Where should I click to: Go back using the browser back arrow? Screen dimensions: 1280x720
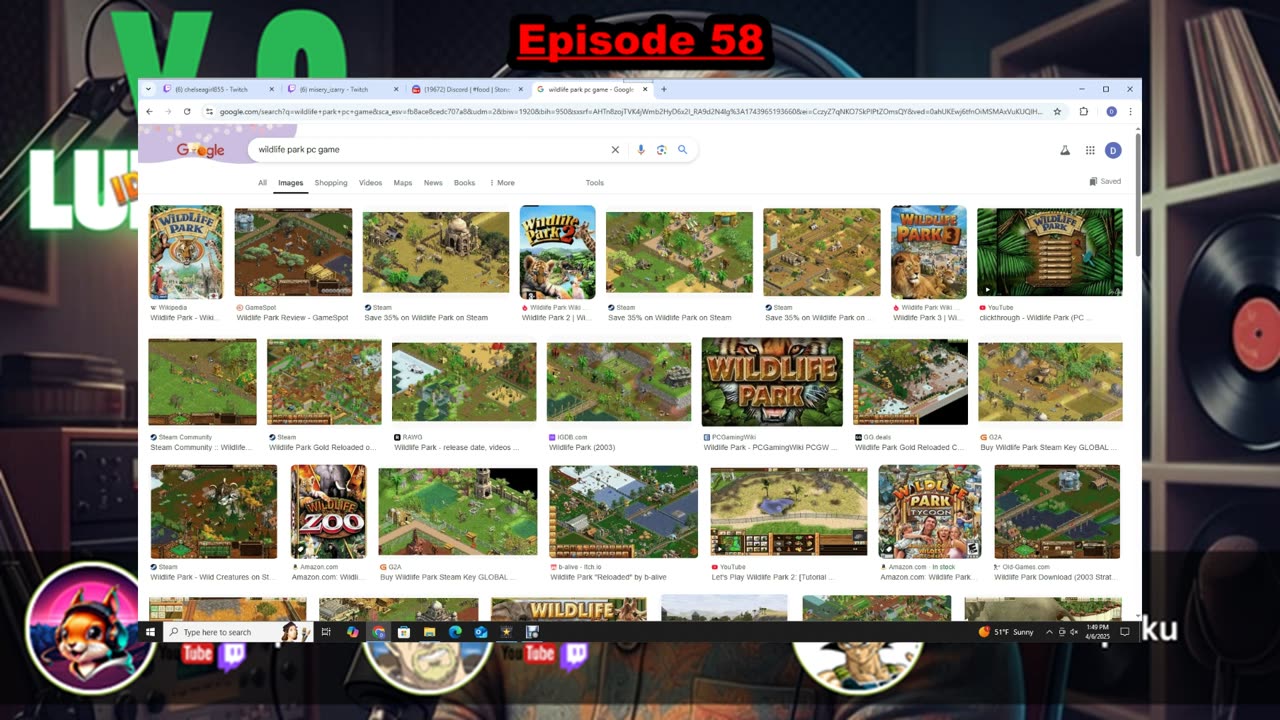point(149,111)
